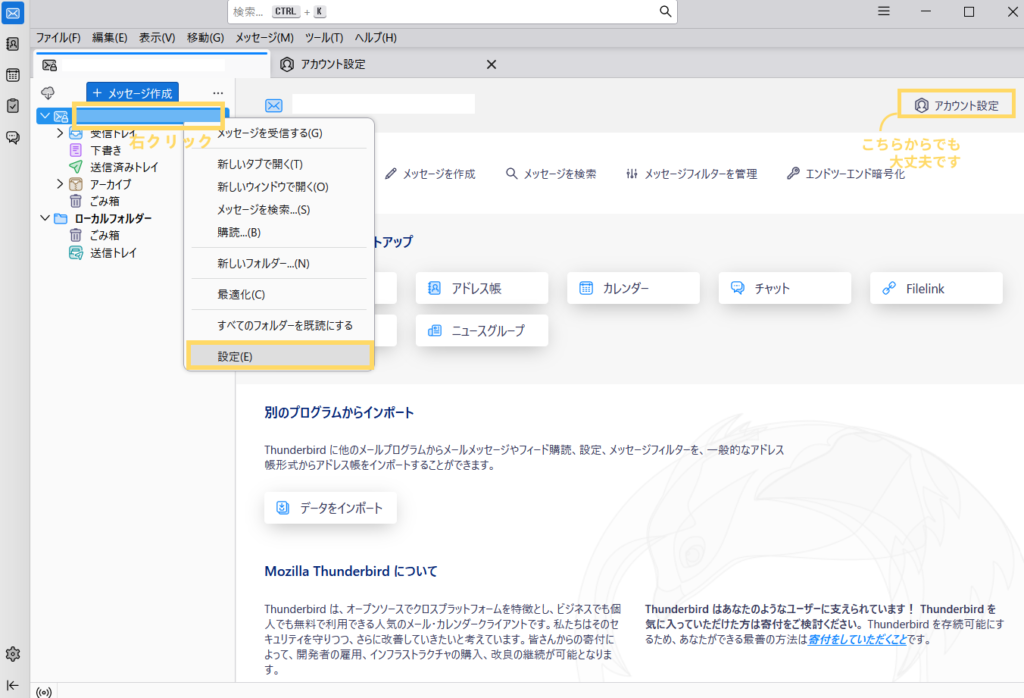Select 新しいフォルダー...(N) from context menu
1024x698 pixels.
(263, 263)
